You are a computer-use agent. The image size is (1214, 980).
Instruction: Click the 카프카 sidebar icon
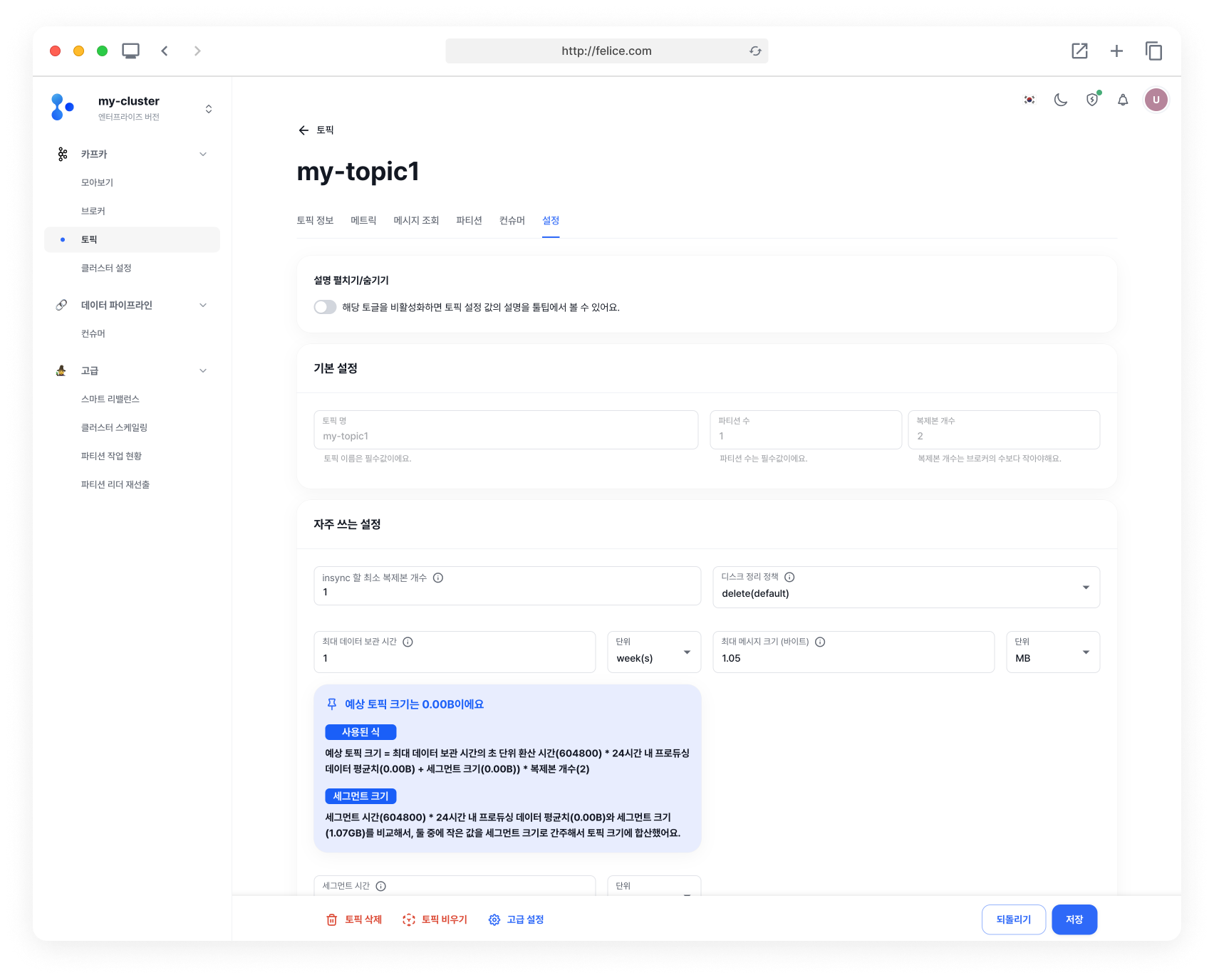coord(63,155)
